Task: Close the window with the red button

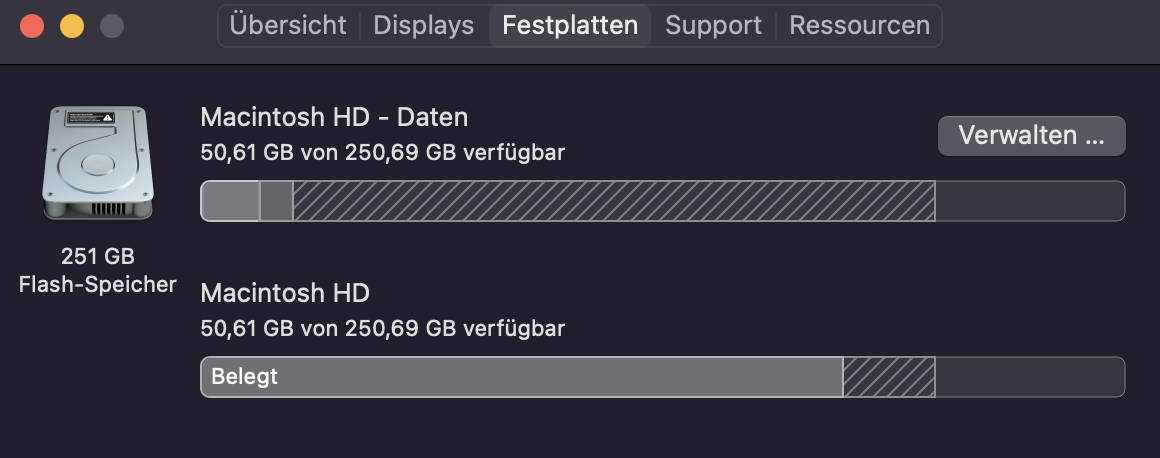Action: click(x=32, y=26)
